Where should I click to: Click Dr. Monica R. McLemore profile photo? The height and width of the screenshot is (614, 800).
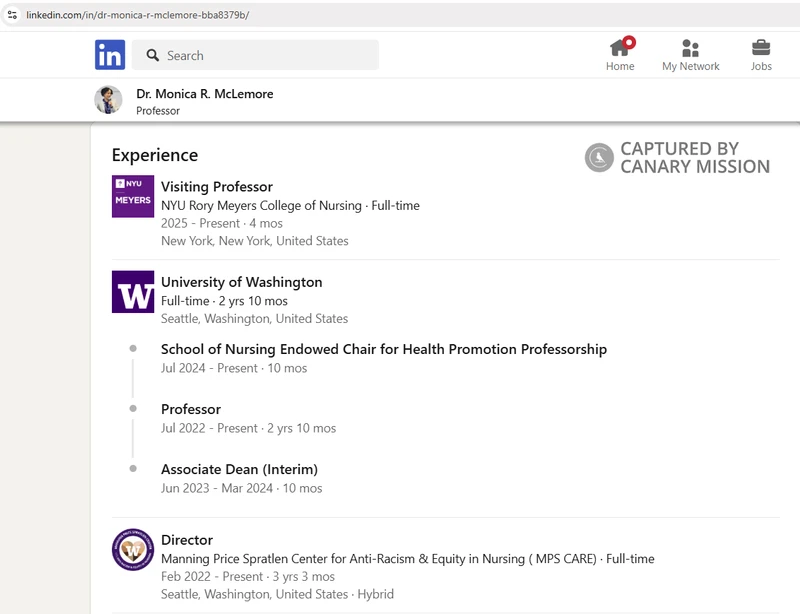coord(108,100)
